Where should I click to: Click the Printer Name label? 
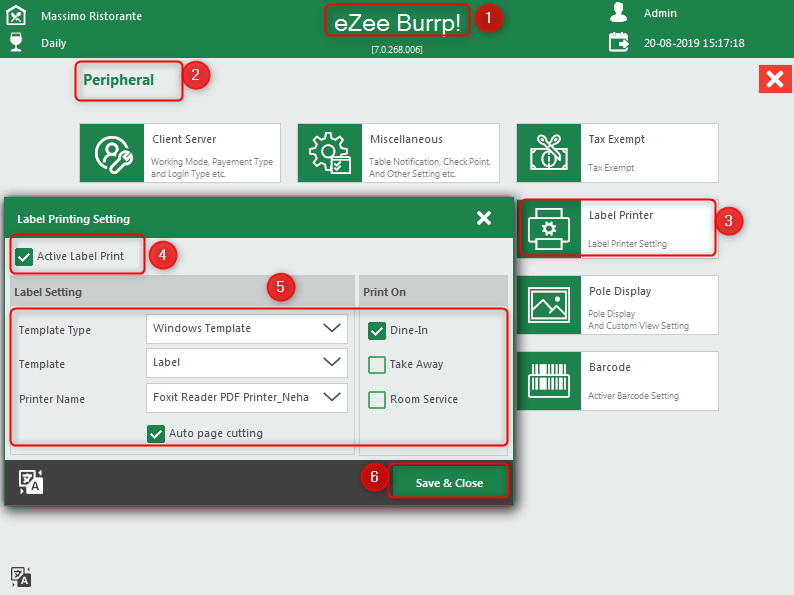pyautogui.click(x=52, y=399)
